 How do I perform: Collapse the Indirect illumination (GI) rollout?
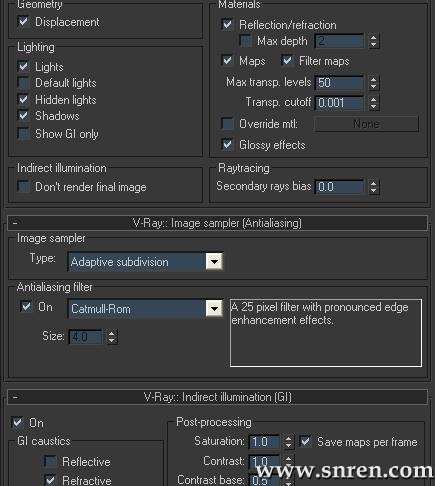[x=15, y=397]
